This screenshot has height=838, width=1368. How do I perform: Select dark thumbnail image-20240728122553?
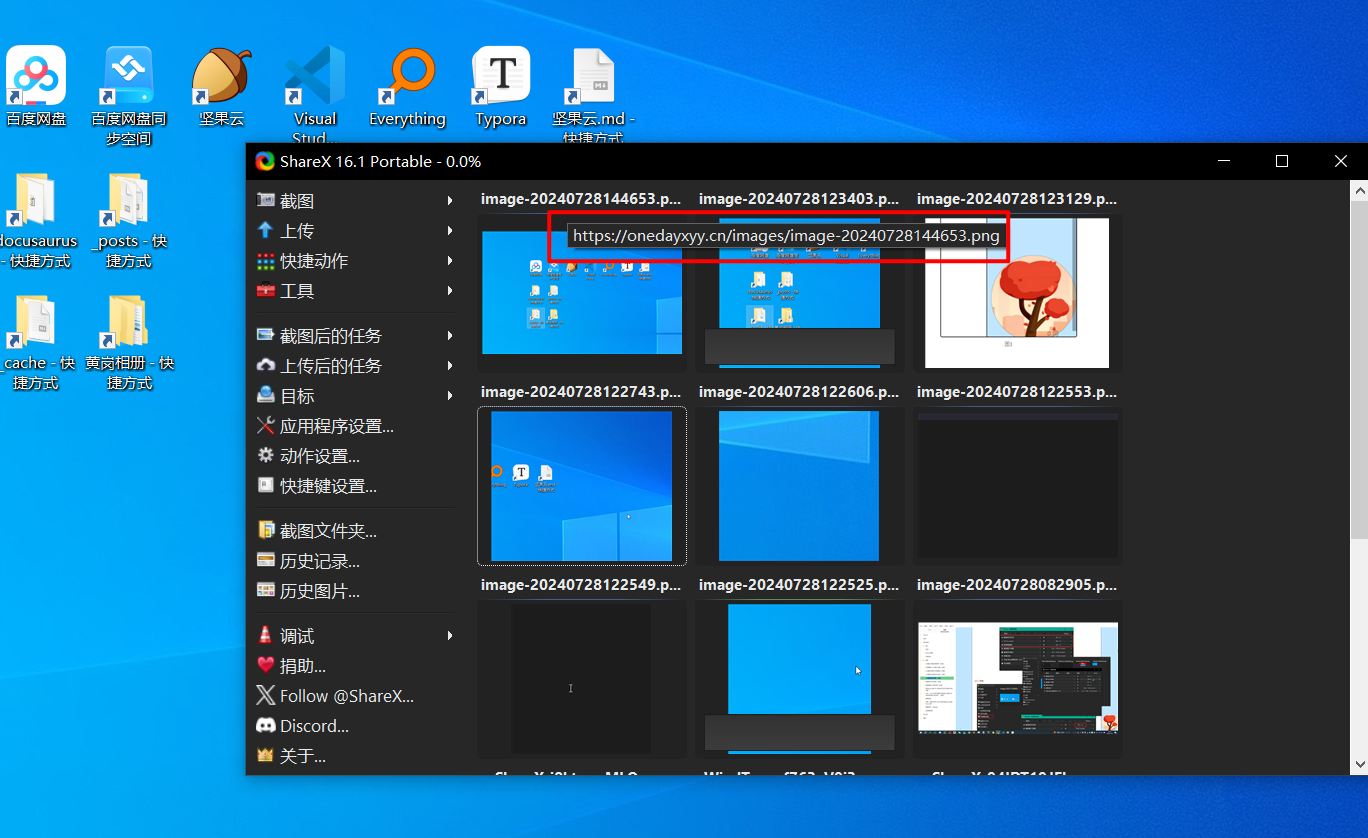[1017, 486]
